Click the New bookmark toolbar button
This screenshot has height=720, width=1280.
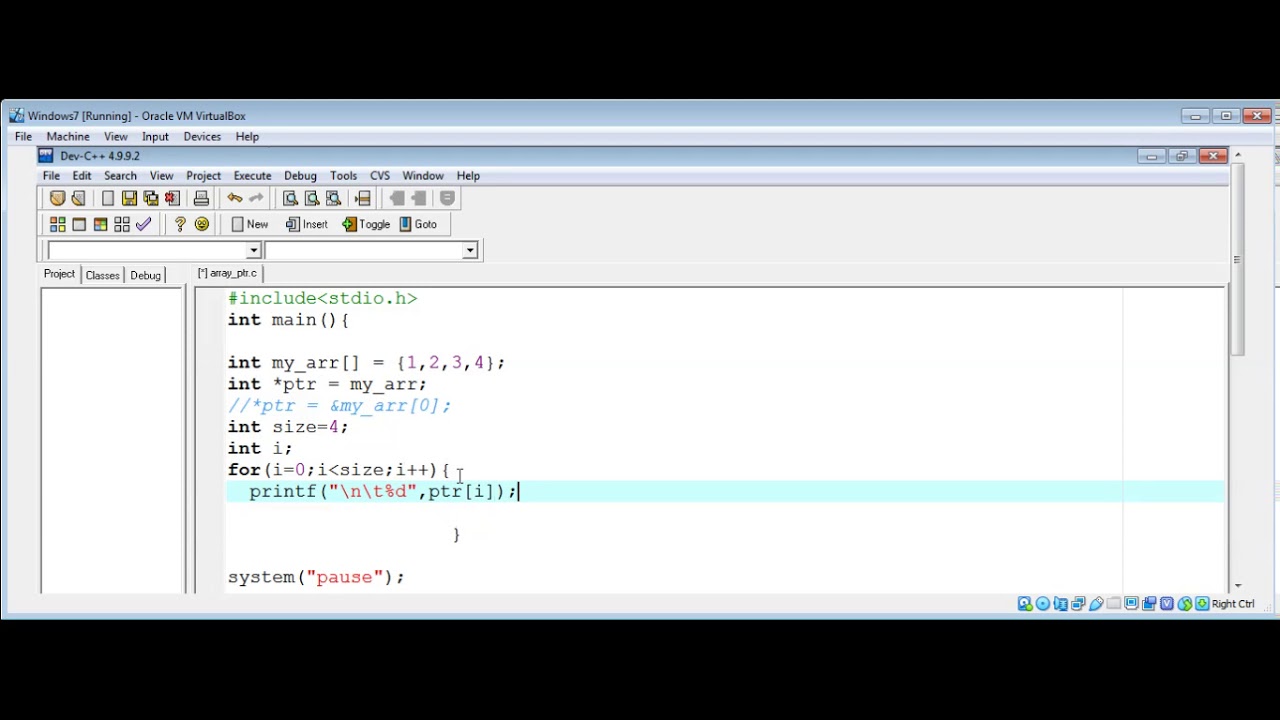pos(250,224)
